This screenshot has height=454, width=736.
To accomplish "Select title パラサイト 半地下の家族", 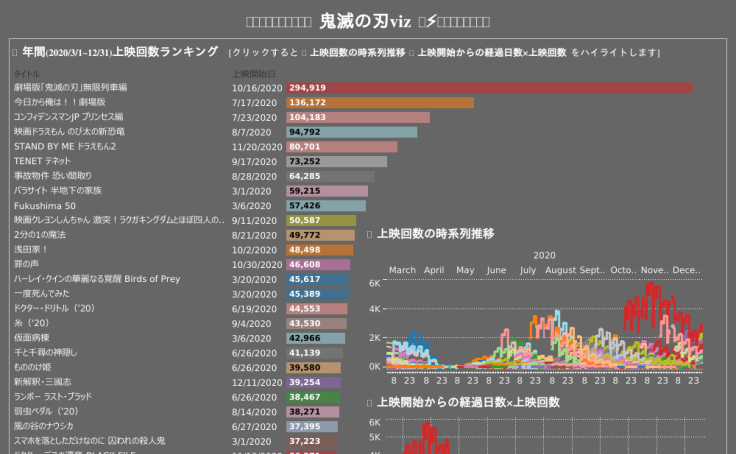I will [x=58, y=191].
